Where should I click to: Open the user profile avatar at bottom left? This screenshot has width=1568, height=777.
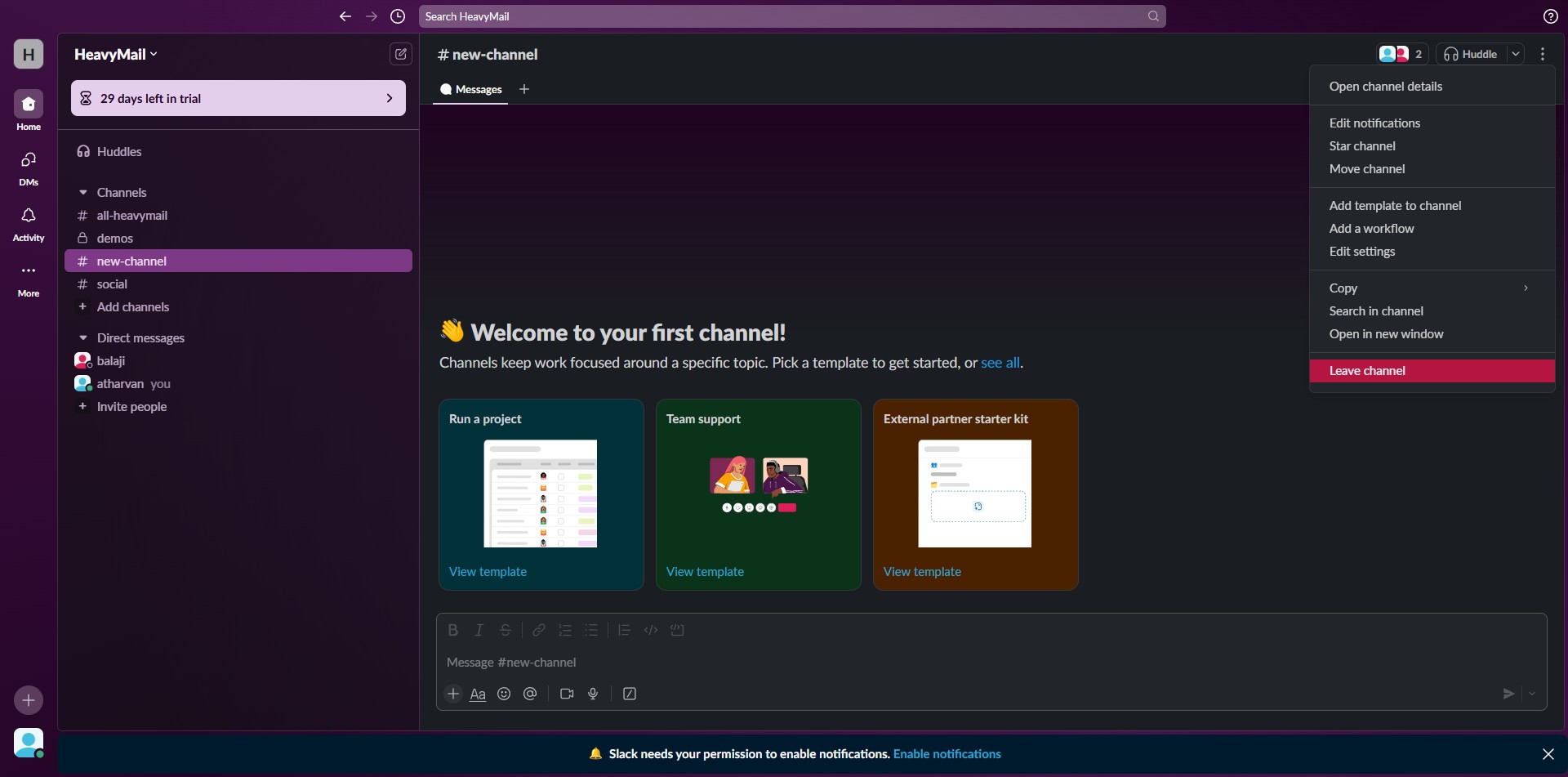click(29, 743)
